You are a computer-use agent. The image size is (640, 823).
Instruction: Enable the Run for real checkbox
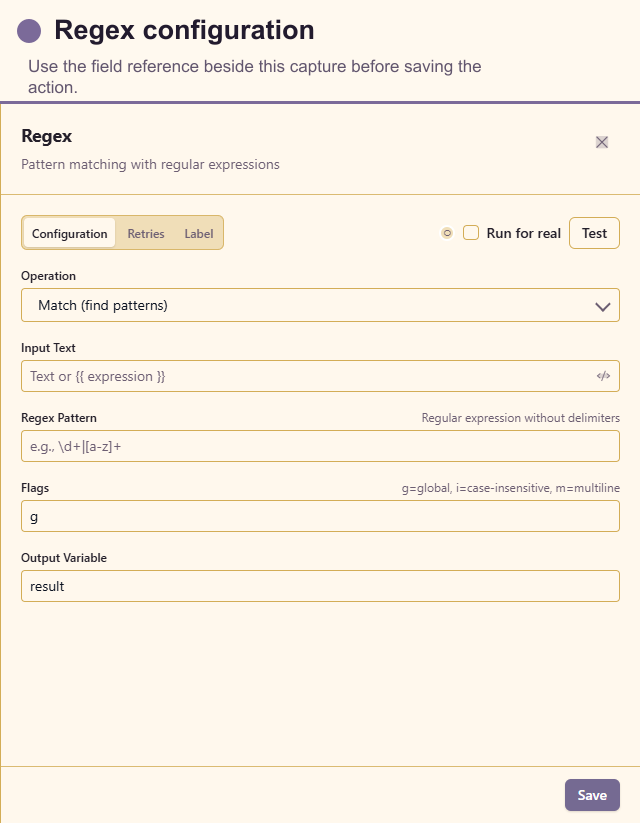[471, 233]
